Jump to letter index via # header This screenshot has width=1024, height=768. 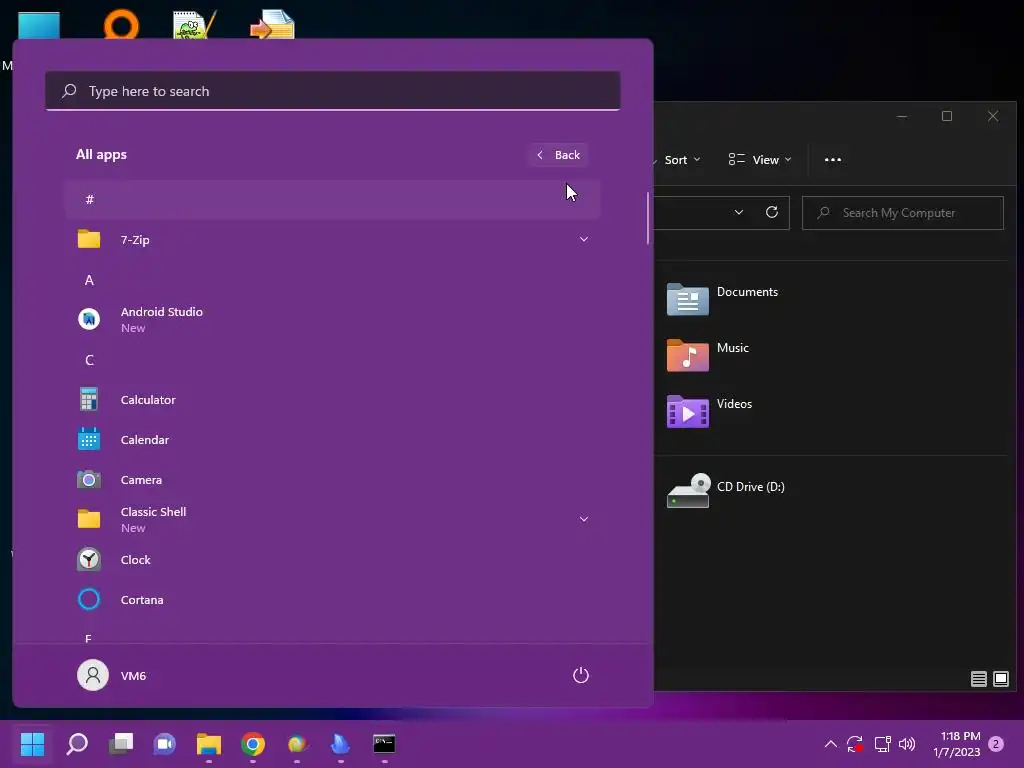[332, 199]
